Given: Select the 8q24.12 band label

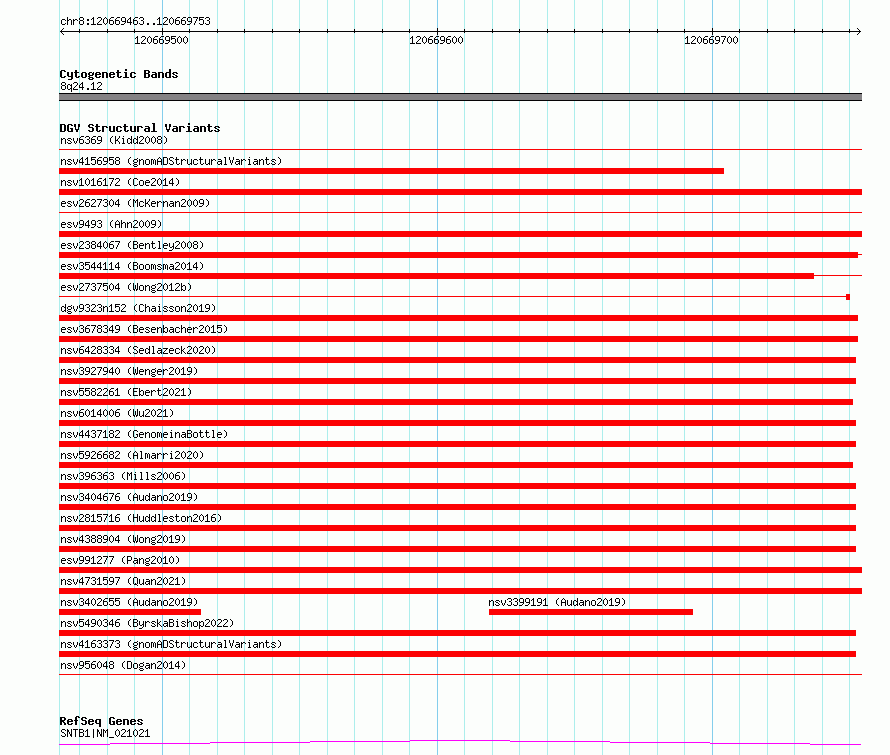Looking at the screenshot, I should pos(81,86).
